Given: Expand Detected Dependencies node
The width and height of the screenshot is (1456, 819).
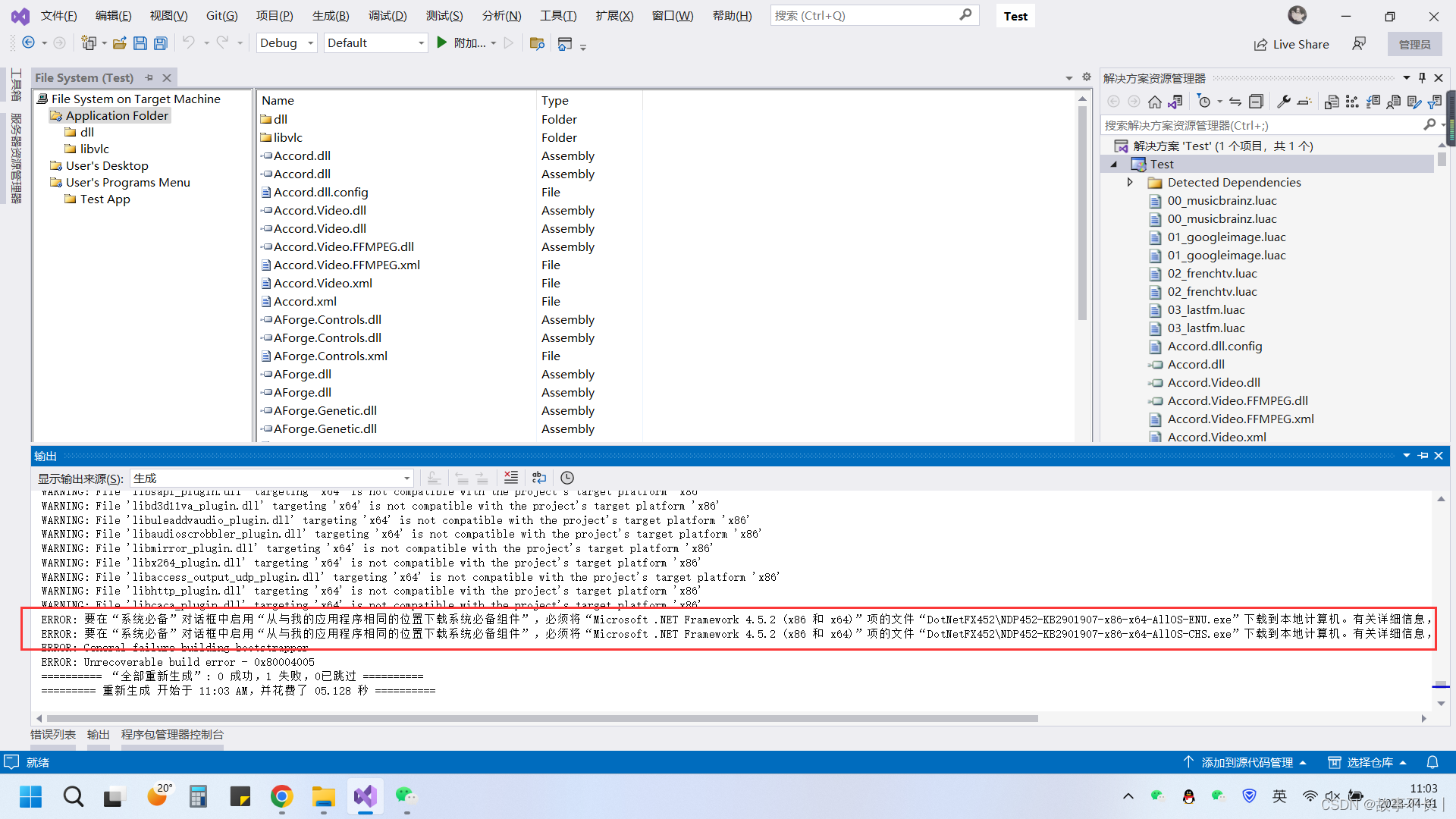Looking at the screenshot, I should tap(1130, 182).
